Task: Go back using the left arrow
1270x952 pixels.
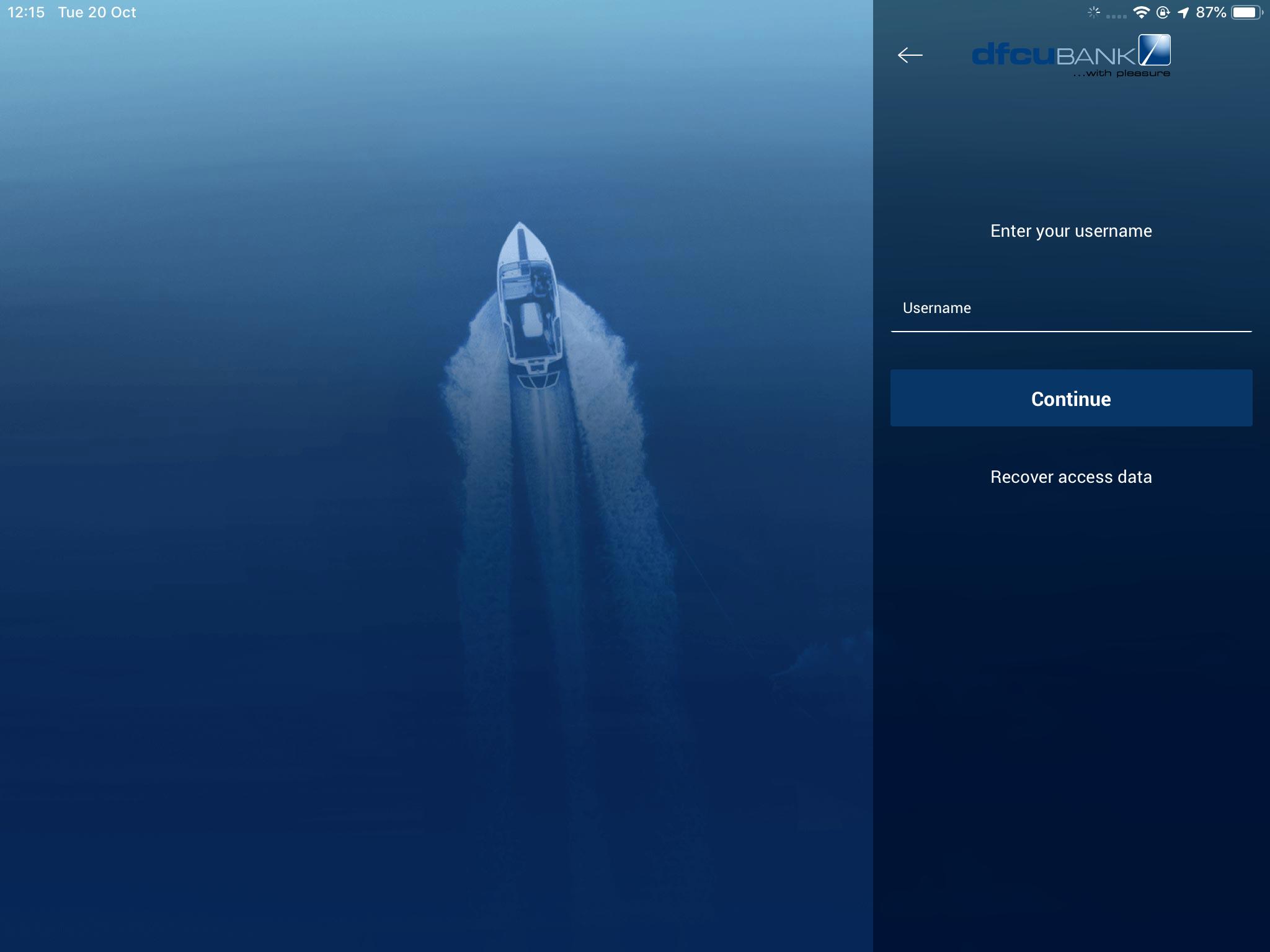Action: pos(910,56)
